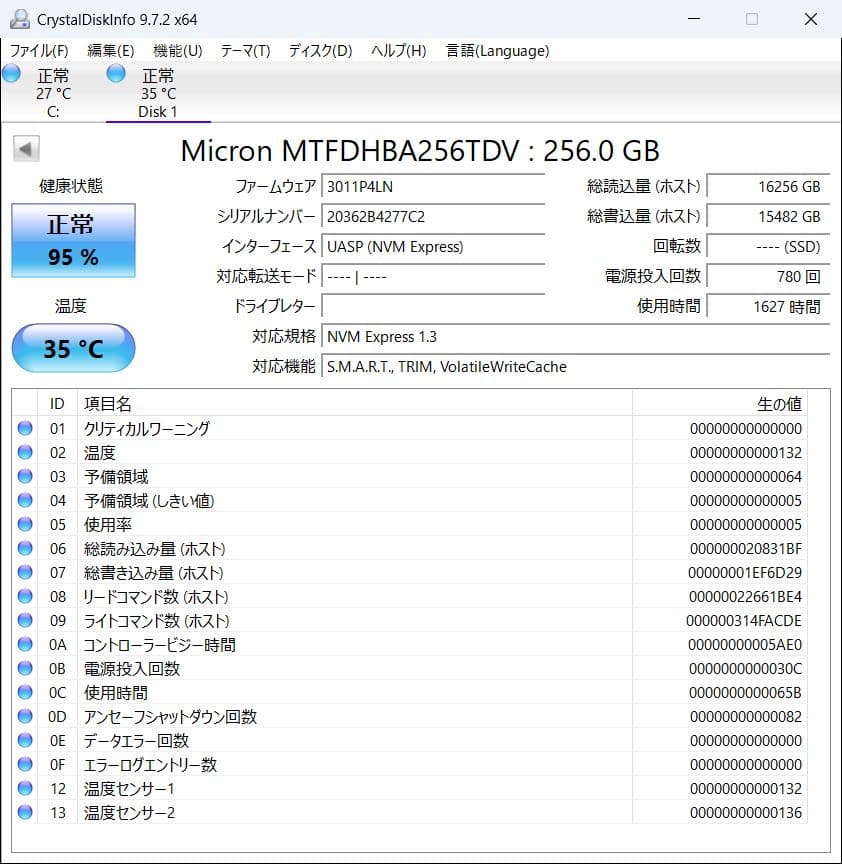
Task: Click the 正常 95 % health status button
Action: (x=73, y=240)
